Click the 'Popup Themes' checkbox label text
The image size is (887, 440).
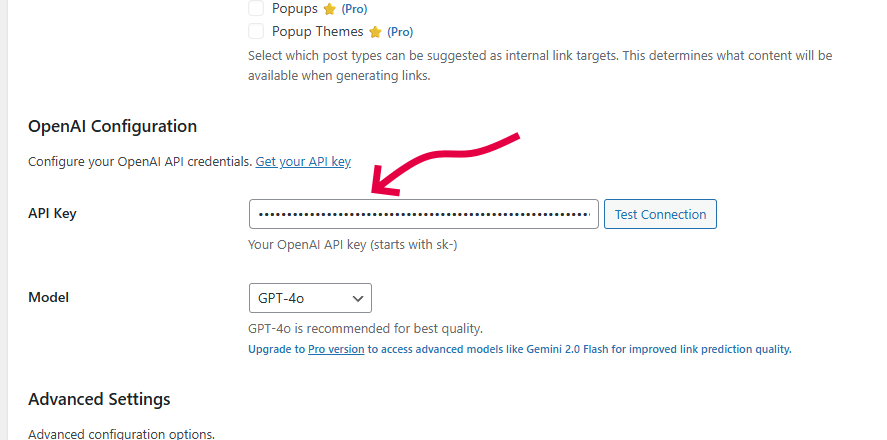317,31
